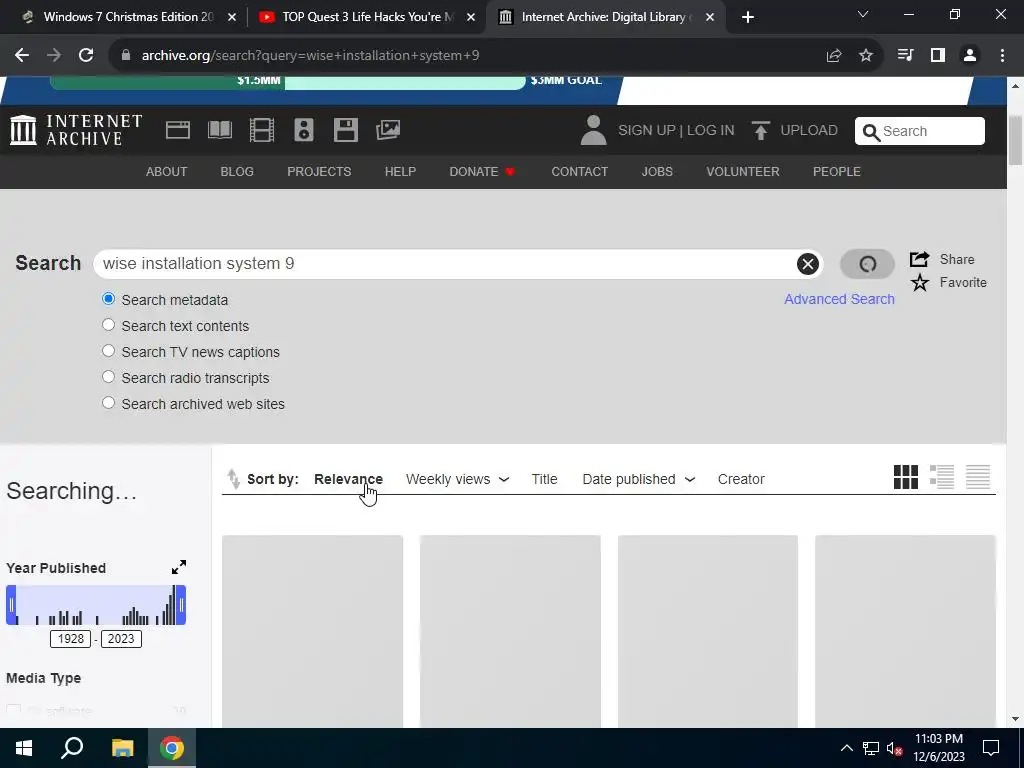The width and height of the screenshot is (1024, 768).
Task: Open File Explorer from taskbar
Action: click(x=122, y=748)
